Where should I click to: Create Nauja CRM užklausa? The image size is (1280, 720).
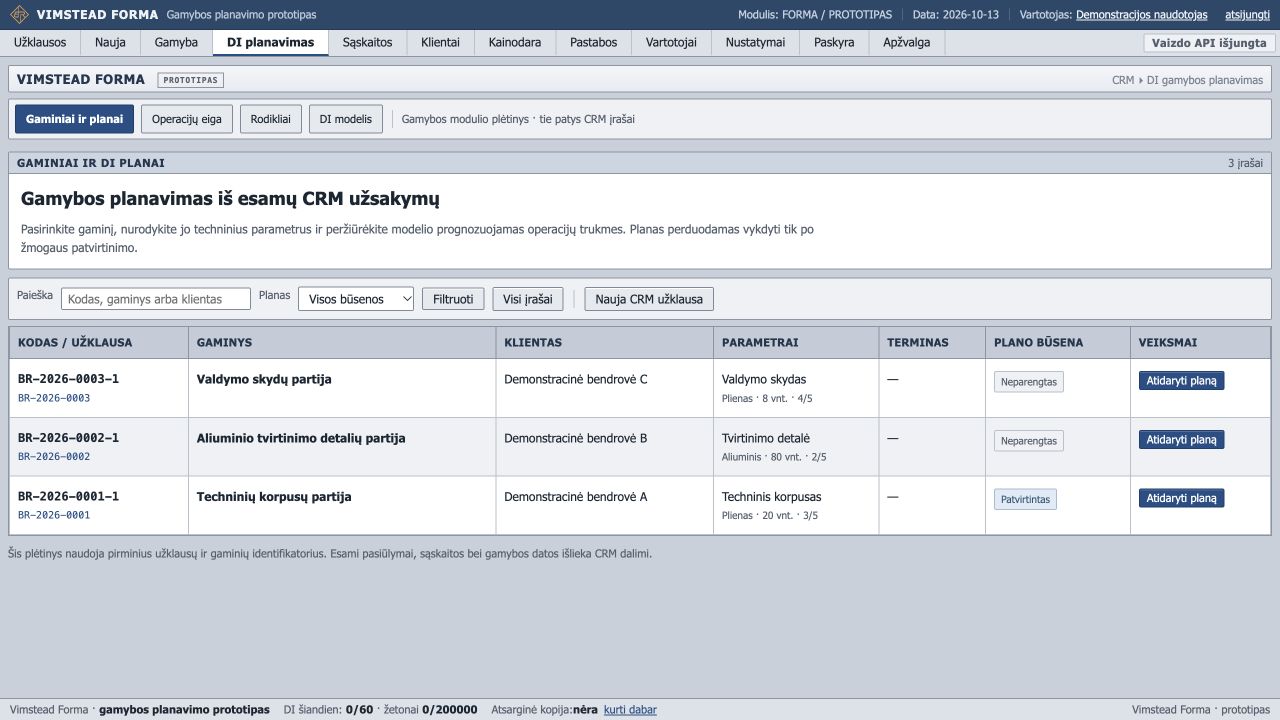point(649,299)
